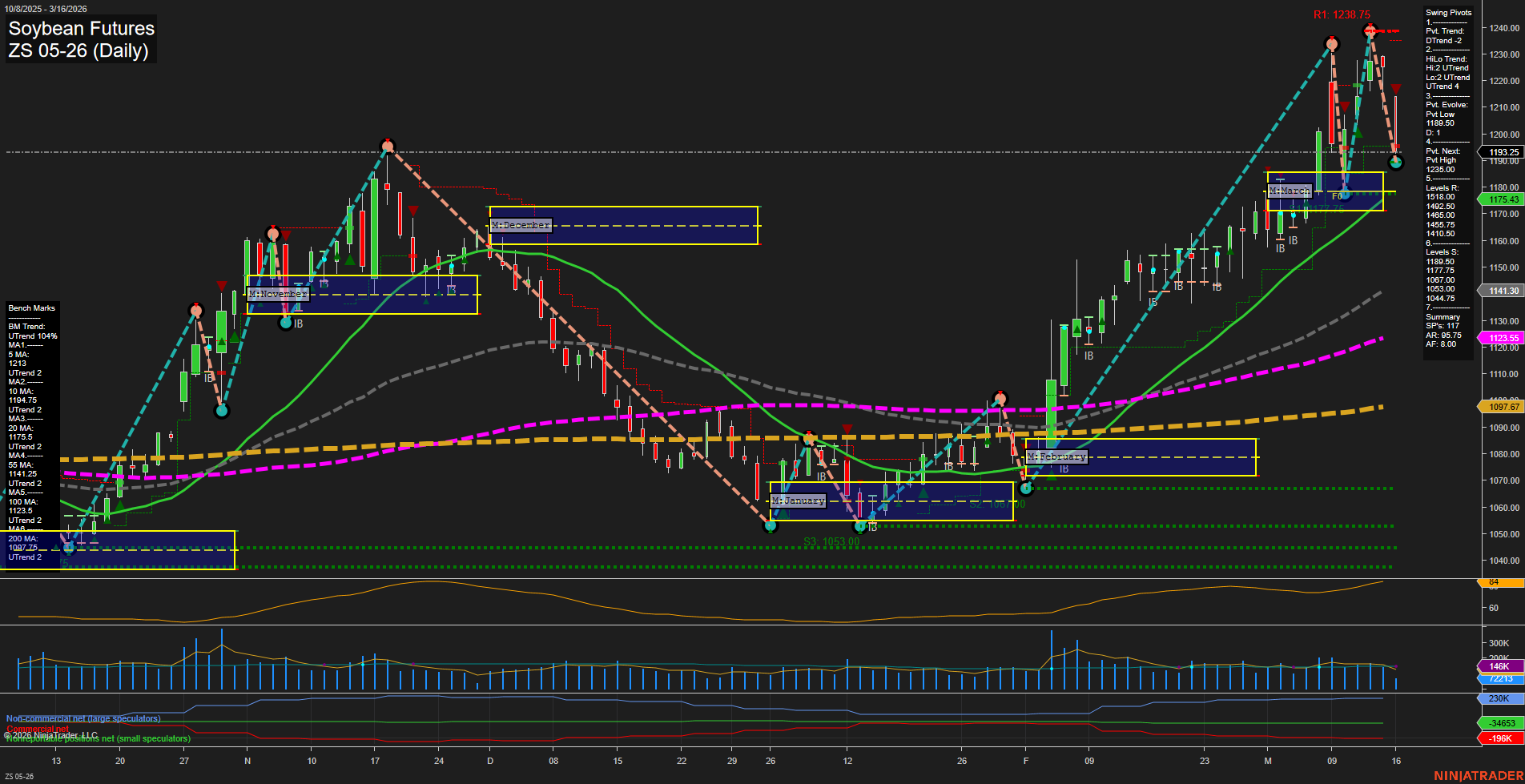The height and width of the screenshot is (784, 1525).
Task: Expand the M:December monthly range box
Action: click(x=521, y=225)
